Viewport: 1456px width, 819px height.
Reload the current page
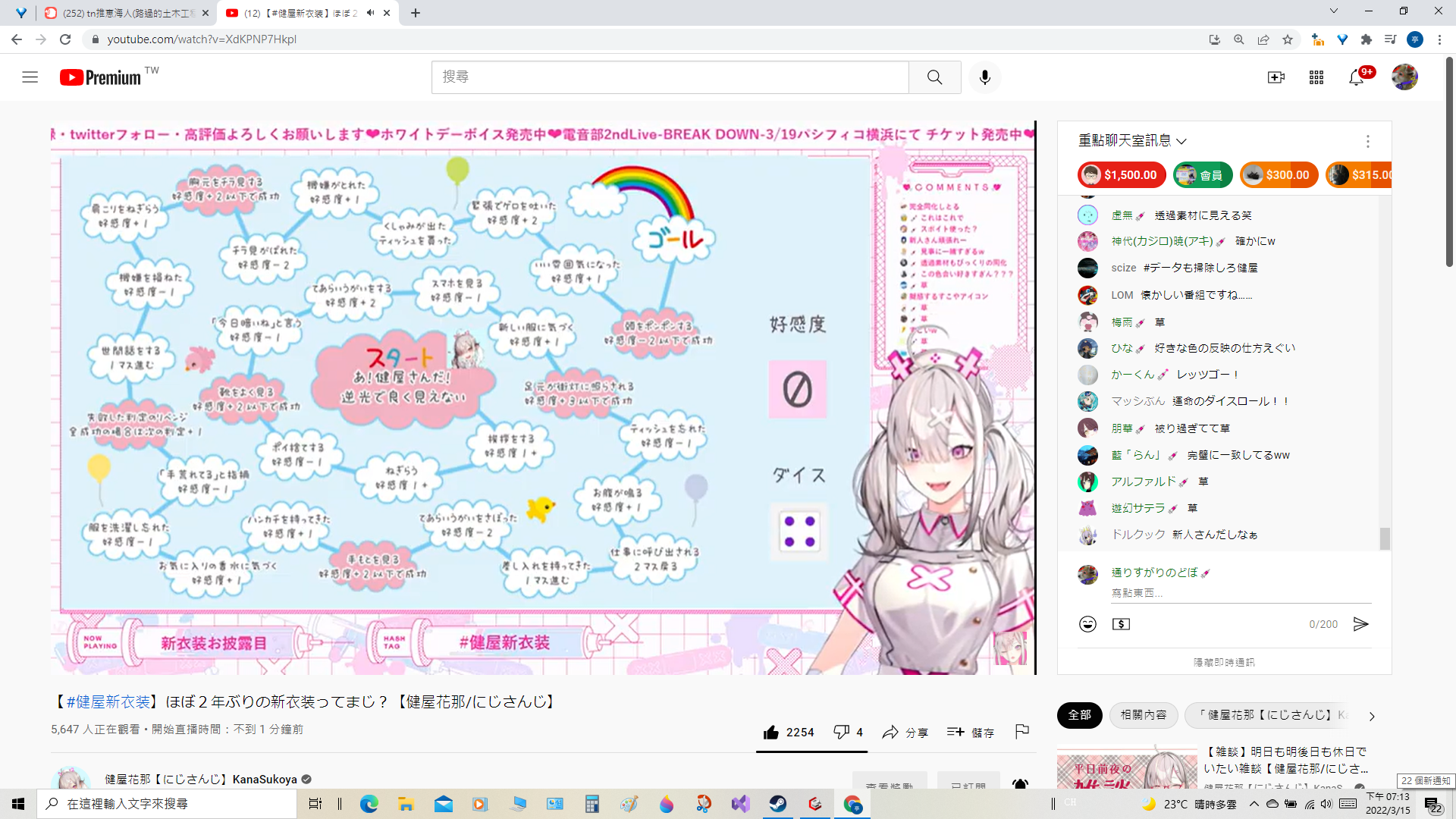(65, 39)
